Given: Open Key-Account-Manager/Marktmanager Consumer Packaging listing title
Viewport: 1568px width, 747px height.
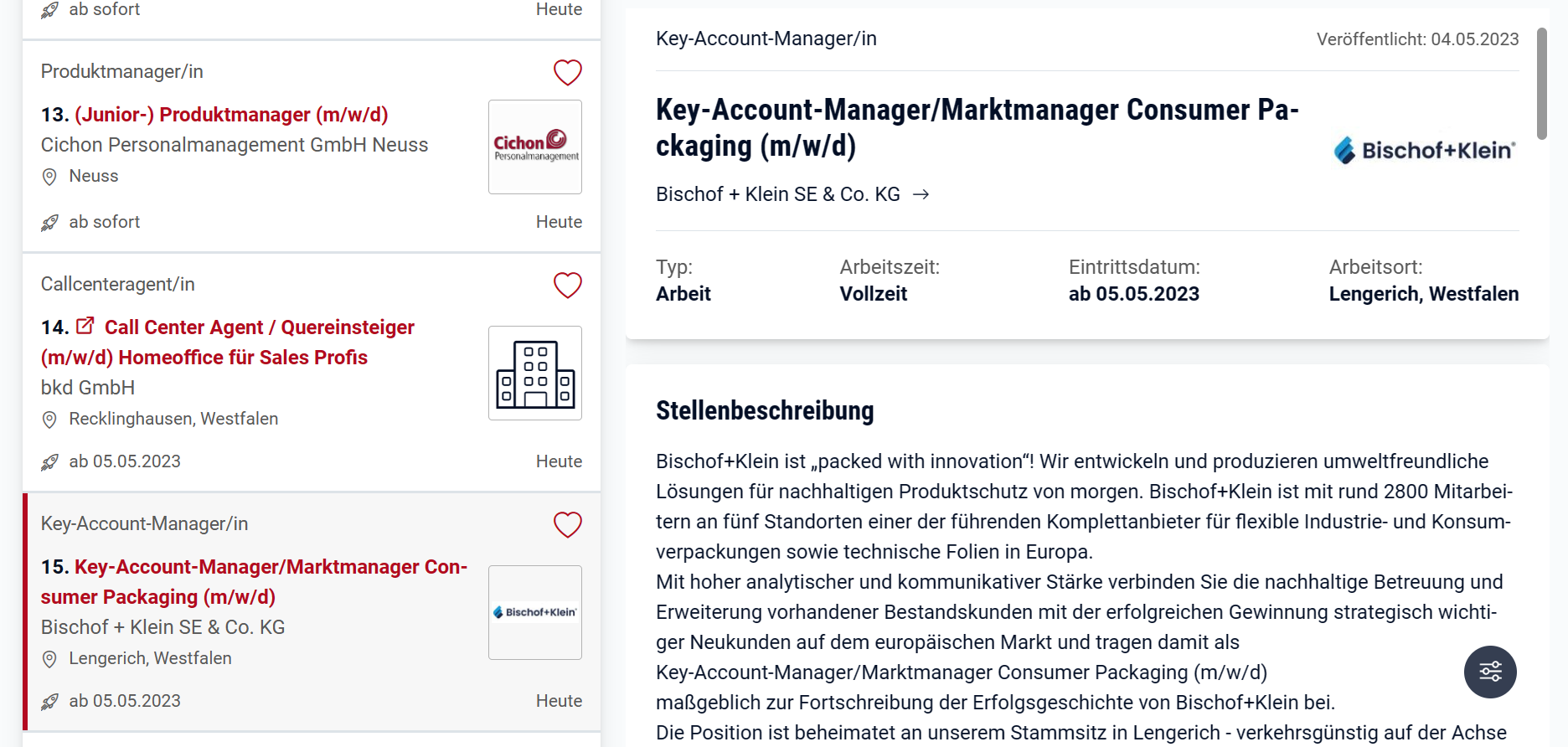Looking at the screenshot, I should (x=254, y=582).
